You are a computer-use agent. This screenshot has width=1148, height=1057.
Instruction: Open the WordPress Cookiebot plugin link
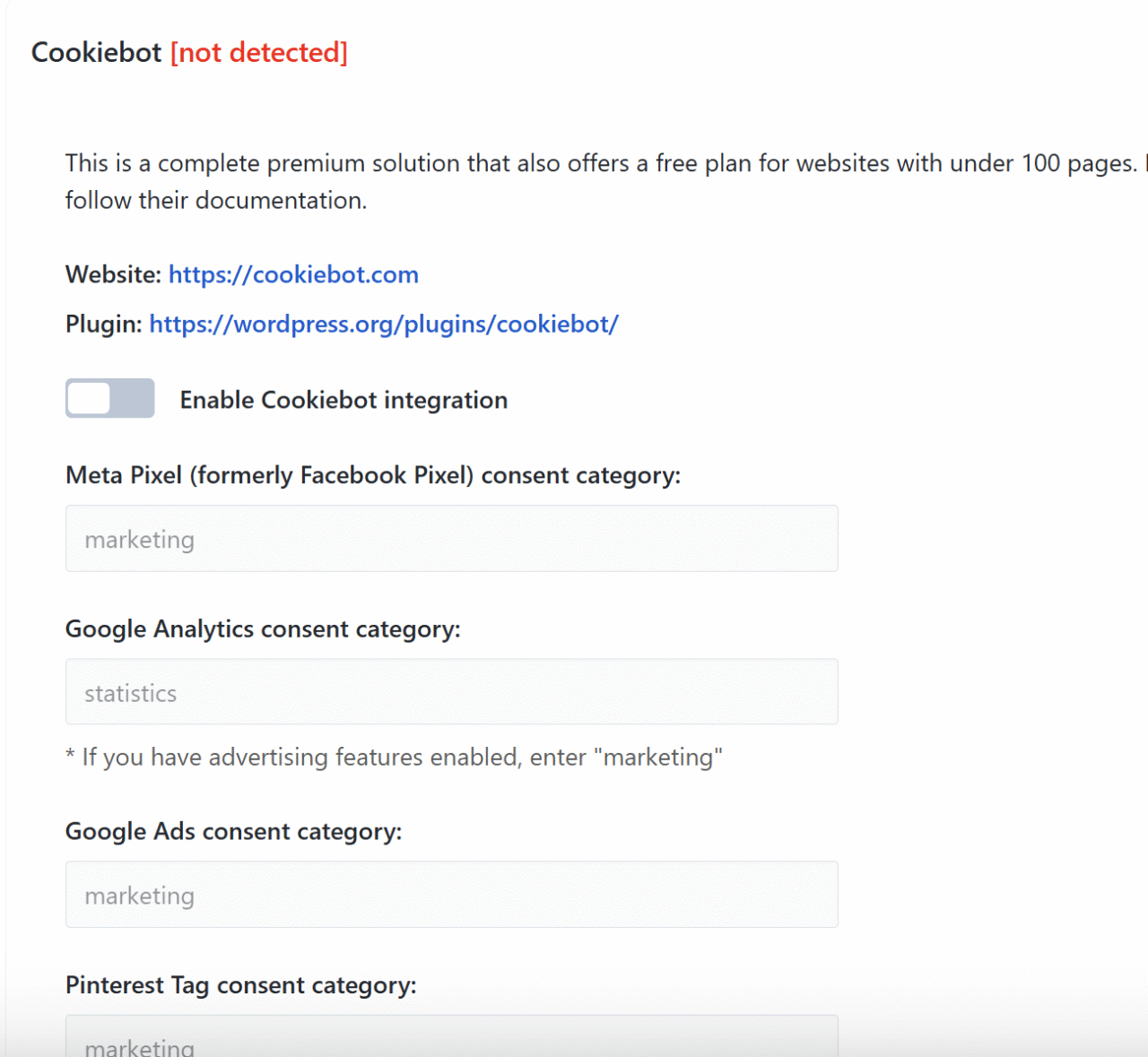384,324
